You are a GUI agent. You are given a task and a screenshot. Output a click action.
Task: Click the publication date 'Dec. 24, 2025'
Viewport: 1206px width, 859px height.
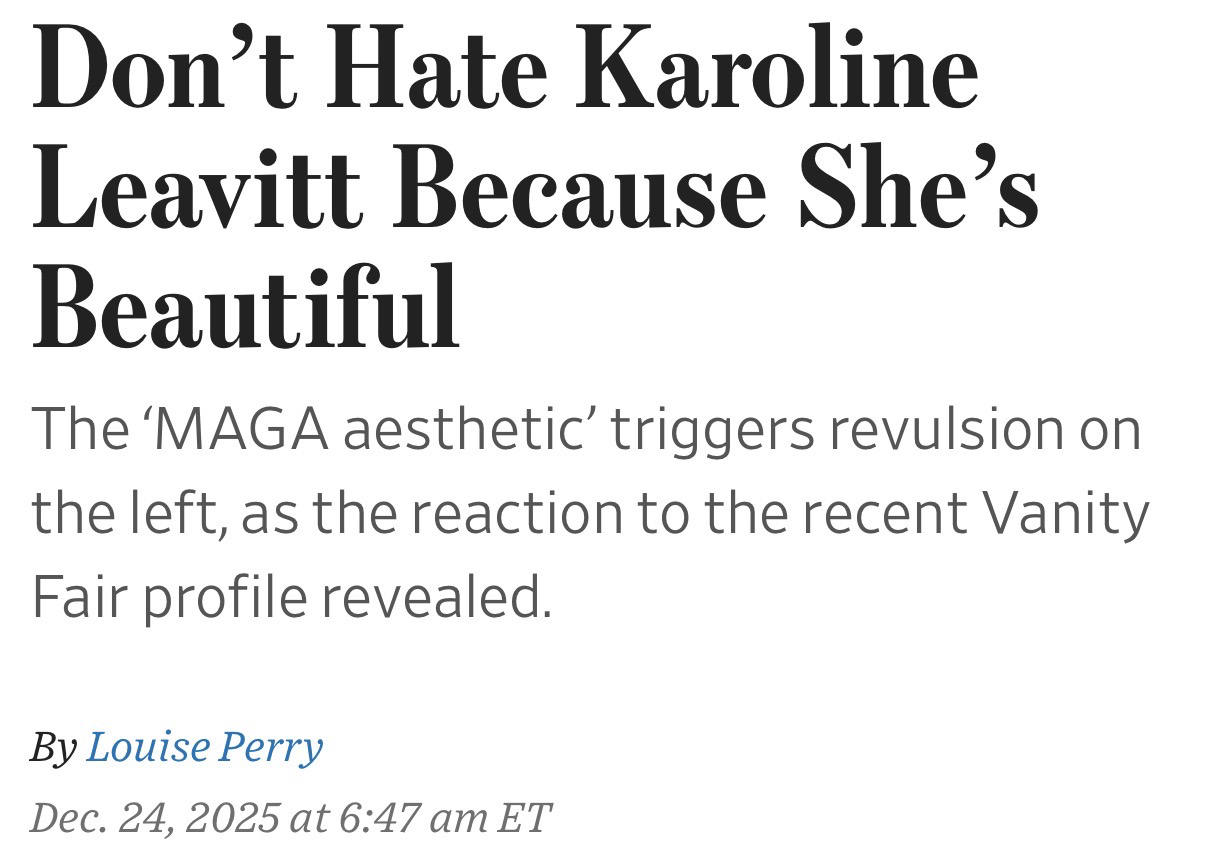point(156,816)
